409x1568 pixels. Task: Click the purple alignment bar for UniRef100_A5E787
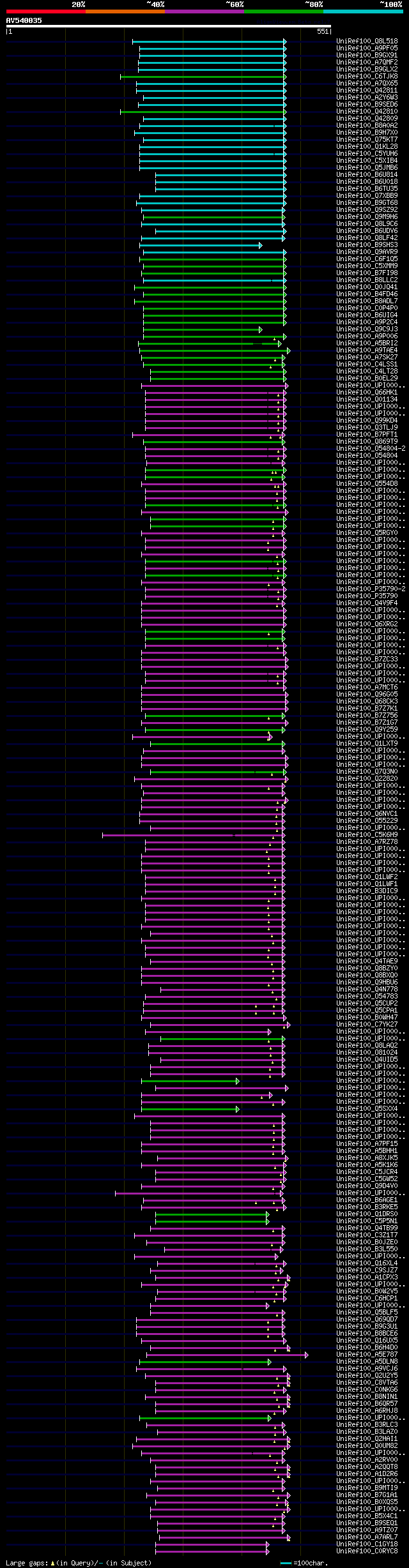[x=228, y=1354]
